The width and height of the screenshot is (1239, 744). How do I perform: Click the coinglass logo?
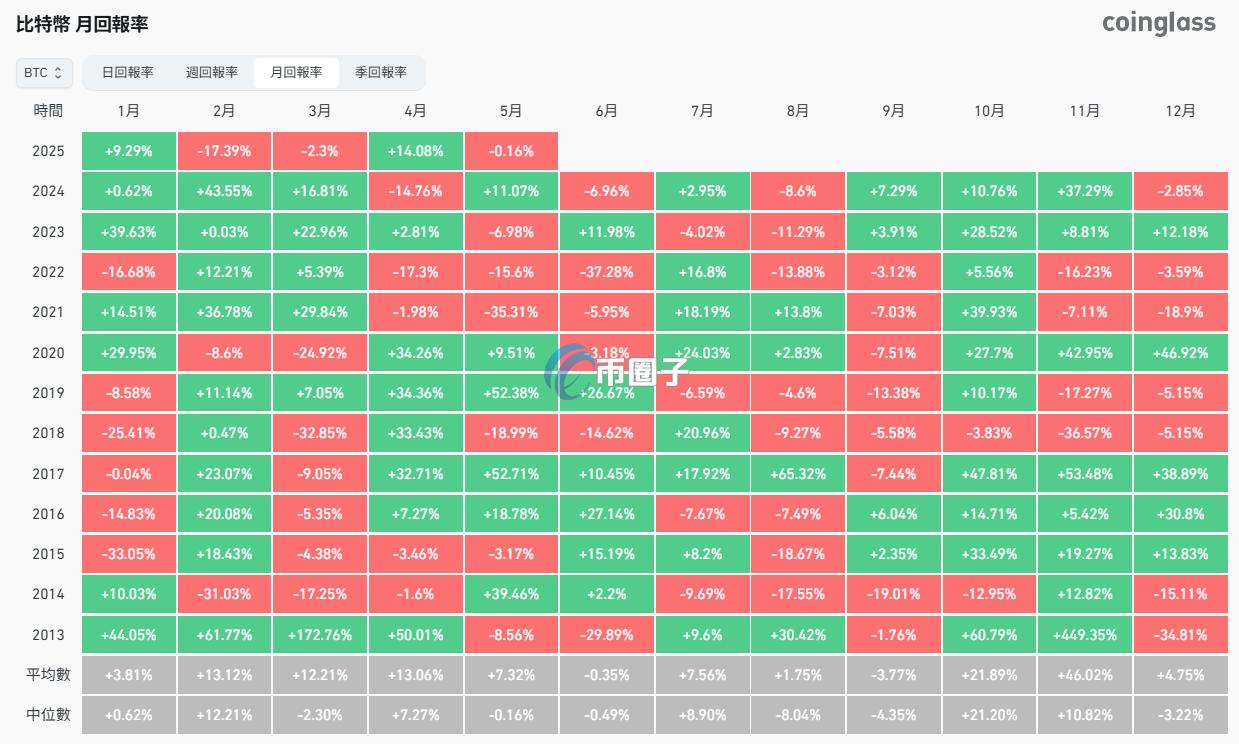[x=1158, y=22]
